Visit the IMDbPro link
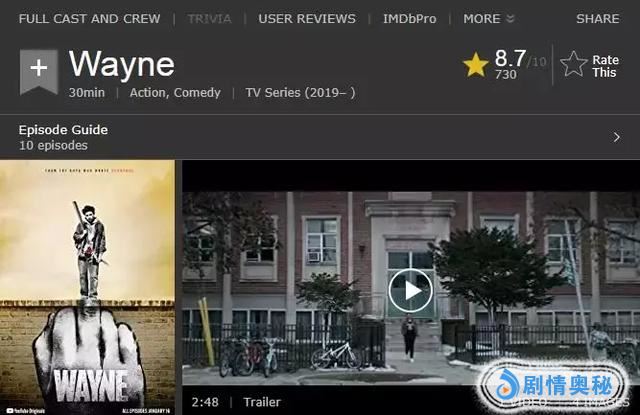The height and width of the screenshot is (415, 640). 409,19
